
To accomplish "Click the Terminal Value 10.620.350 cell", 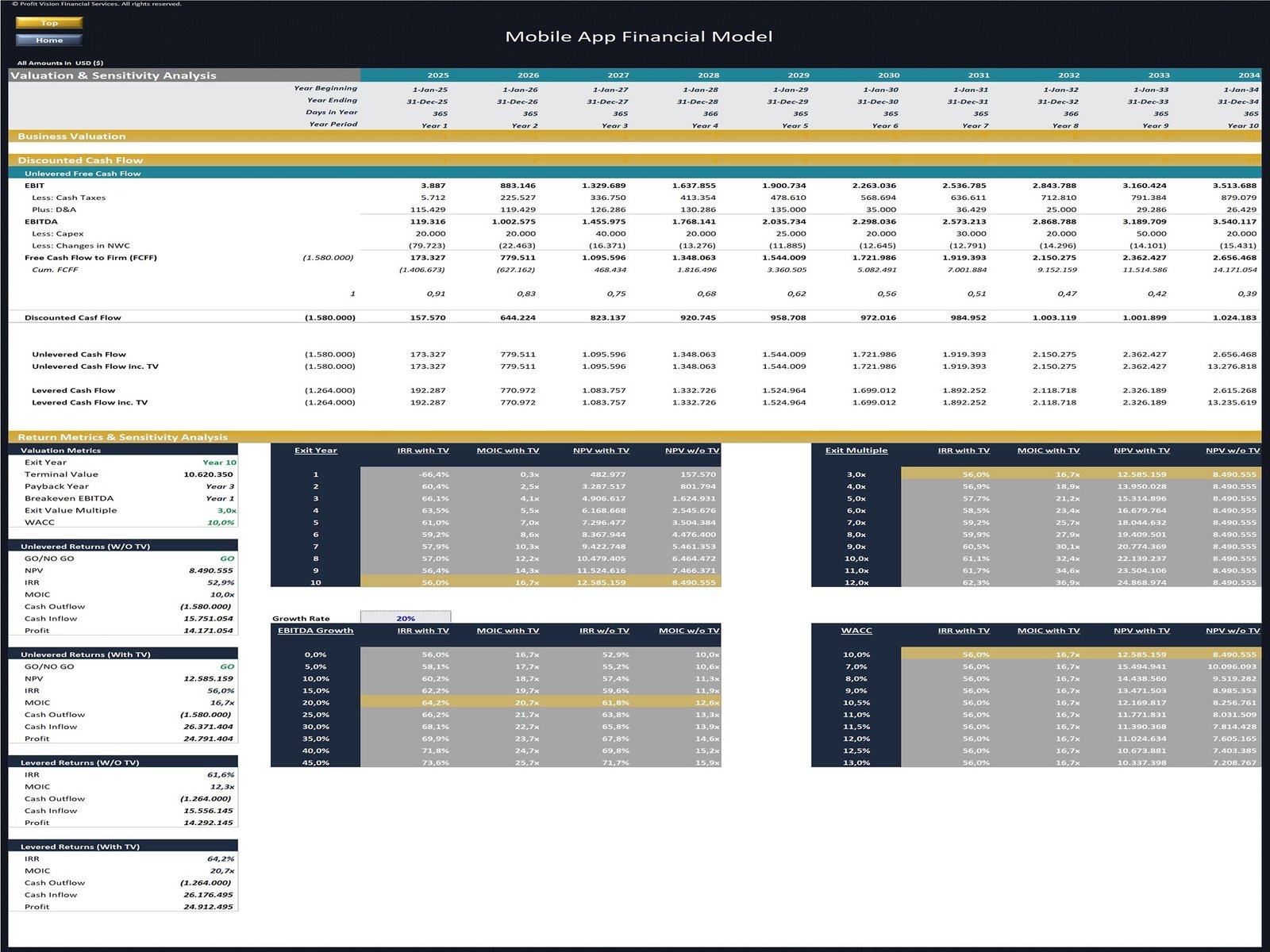I will pyautogui.click(x=208, y=474).
